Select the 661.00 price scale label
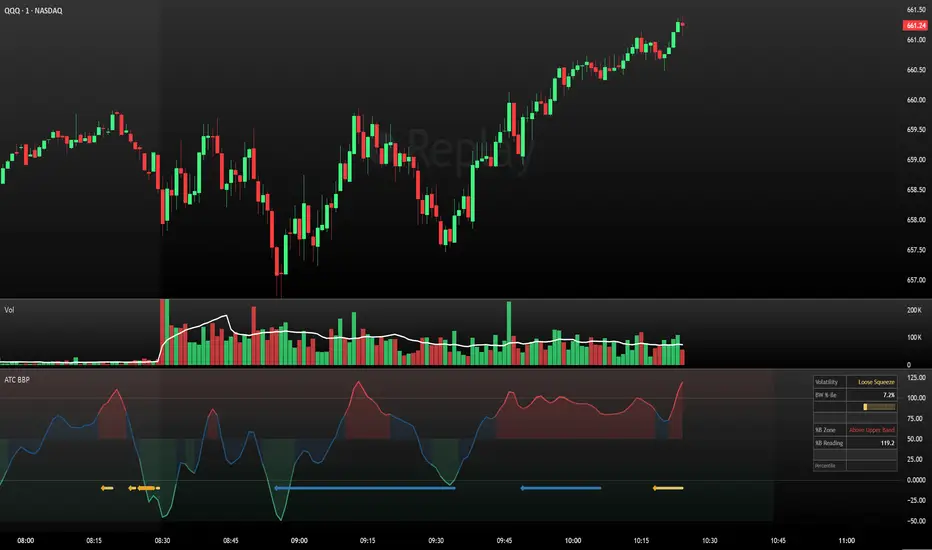The image size is (932, 550). [916, 40]
